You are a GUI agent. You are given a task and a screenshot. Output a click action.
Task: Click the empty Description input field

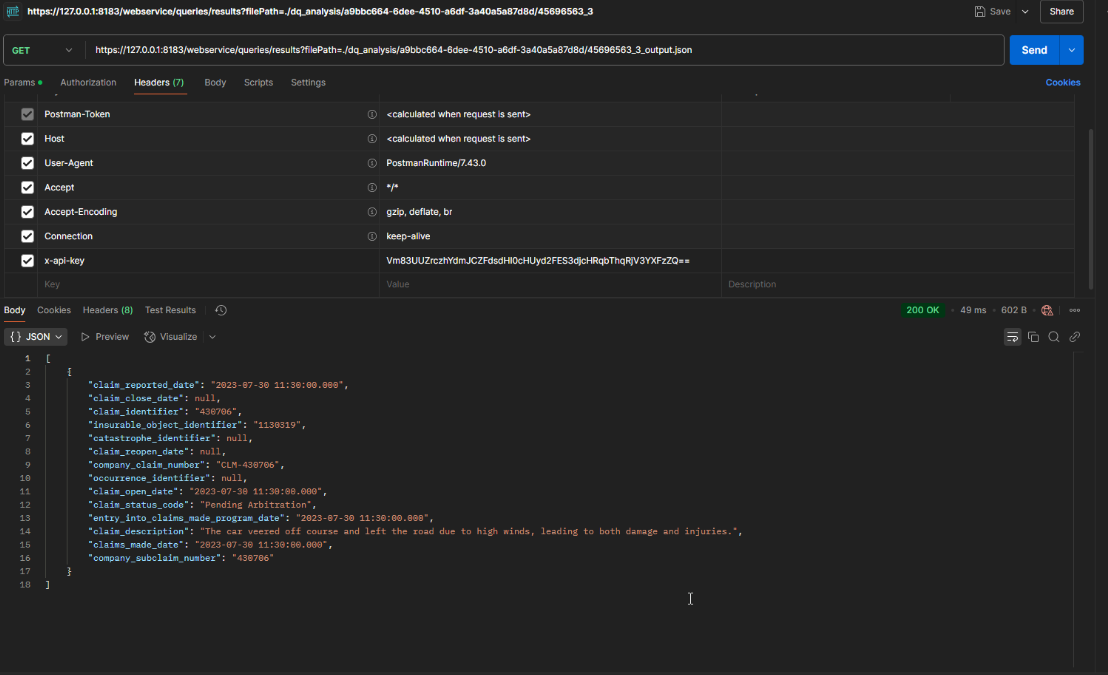pos(897,284)
